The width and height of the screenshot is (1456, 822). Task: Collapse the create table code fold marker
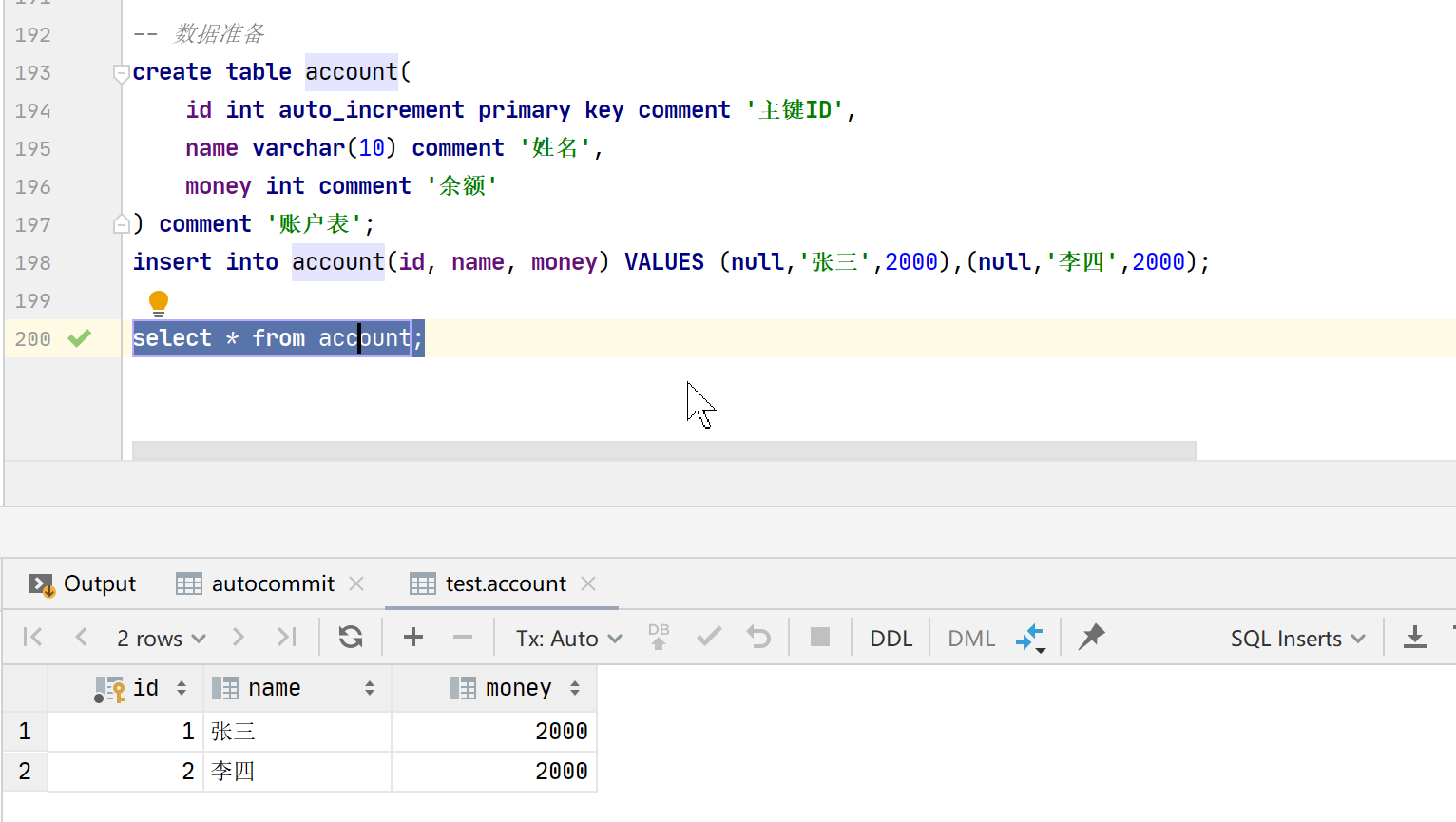click(x=121, y=72)
